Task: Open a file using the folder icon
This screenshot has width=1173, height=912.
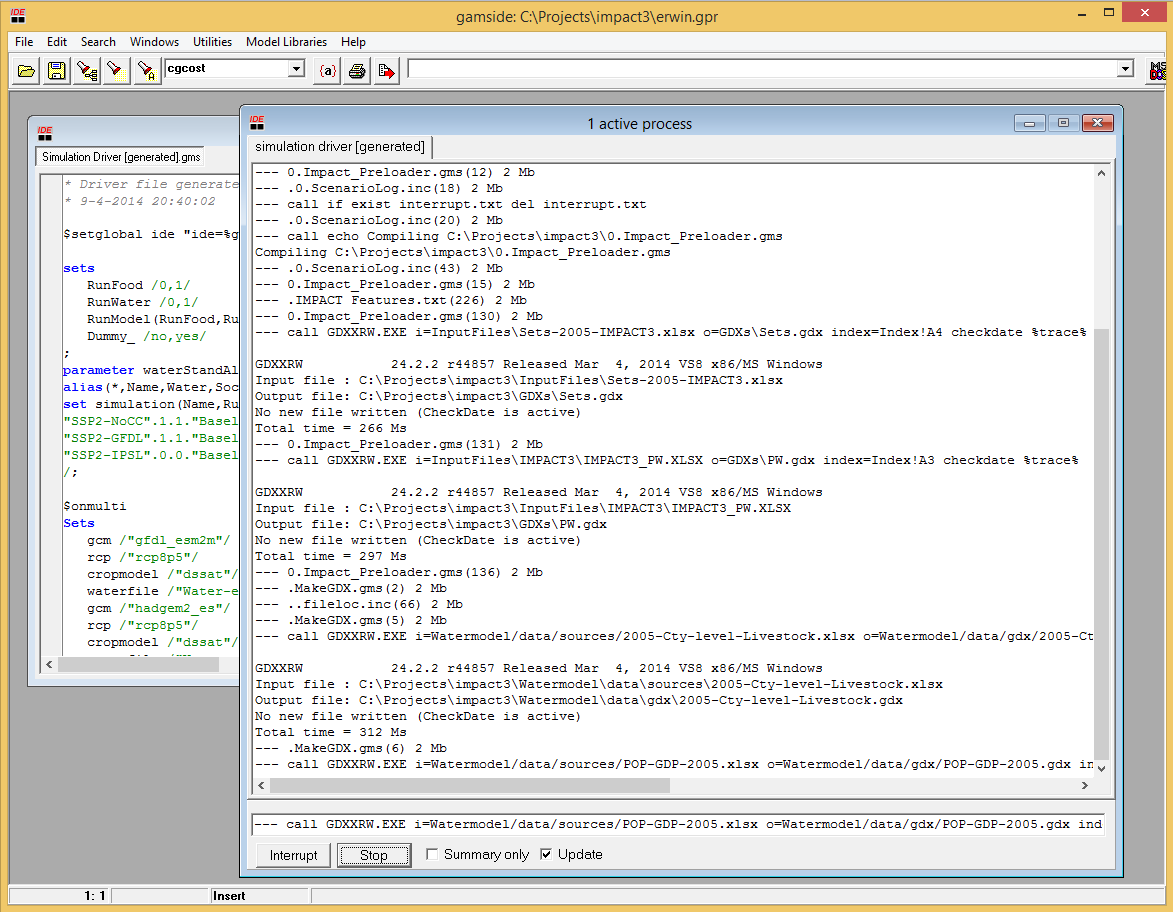Action: pyautogui.click(x=25, y=70)
